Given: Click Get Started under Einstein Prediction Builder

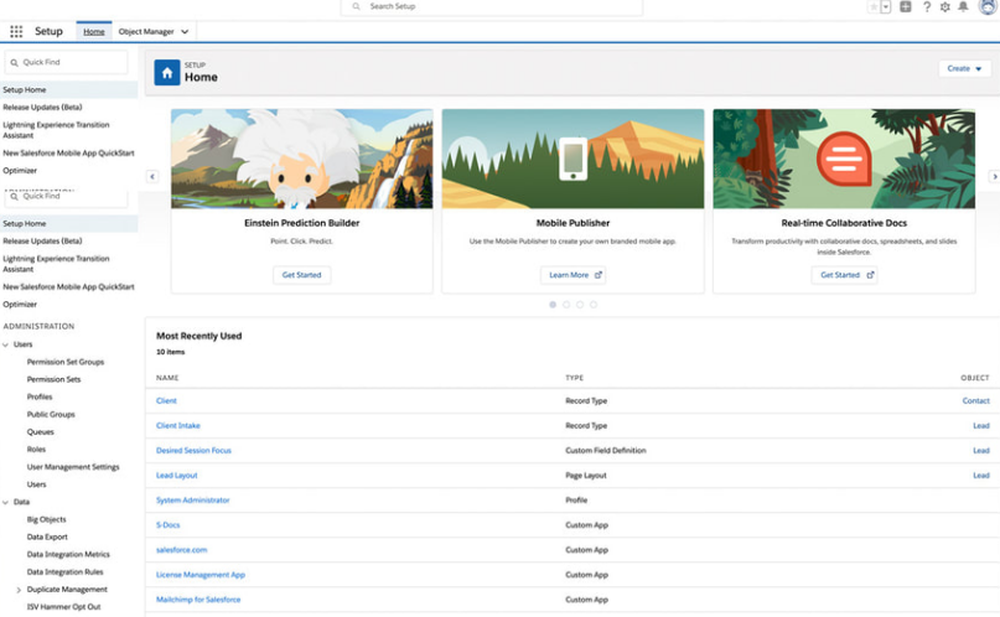Looking at the screenshot, I should tap(302, 275).
